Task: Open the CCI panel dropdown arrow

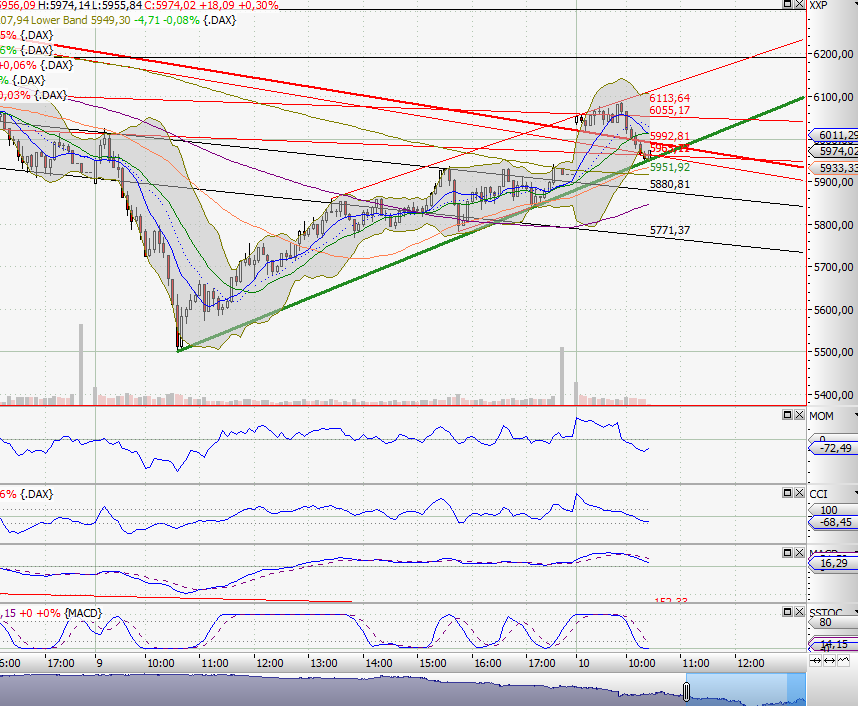Action: click(x=855, y=494)
